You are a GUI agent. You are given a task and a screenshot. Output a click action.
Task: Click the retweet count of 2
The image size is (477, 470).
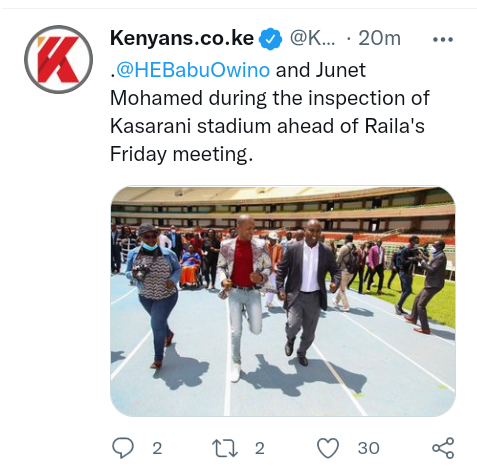tap(260, 448)
